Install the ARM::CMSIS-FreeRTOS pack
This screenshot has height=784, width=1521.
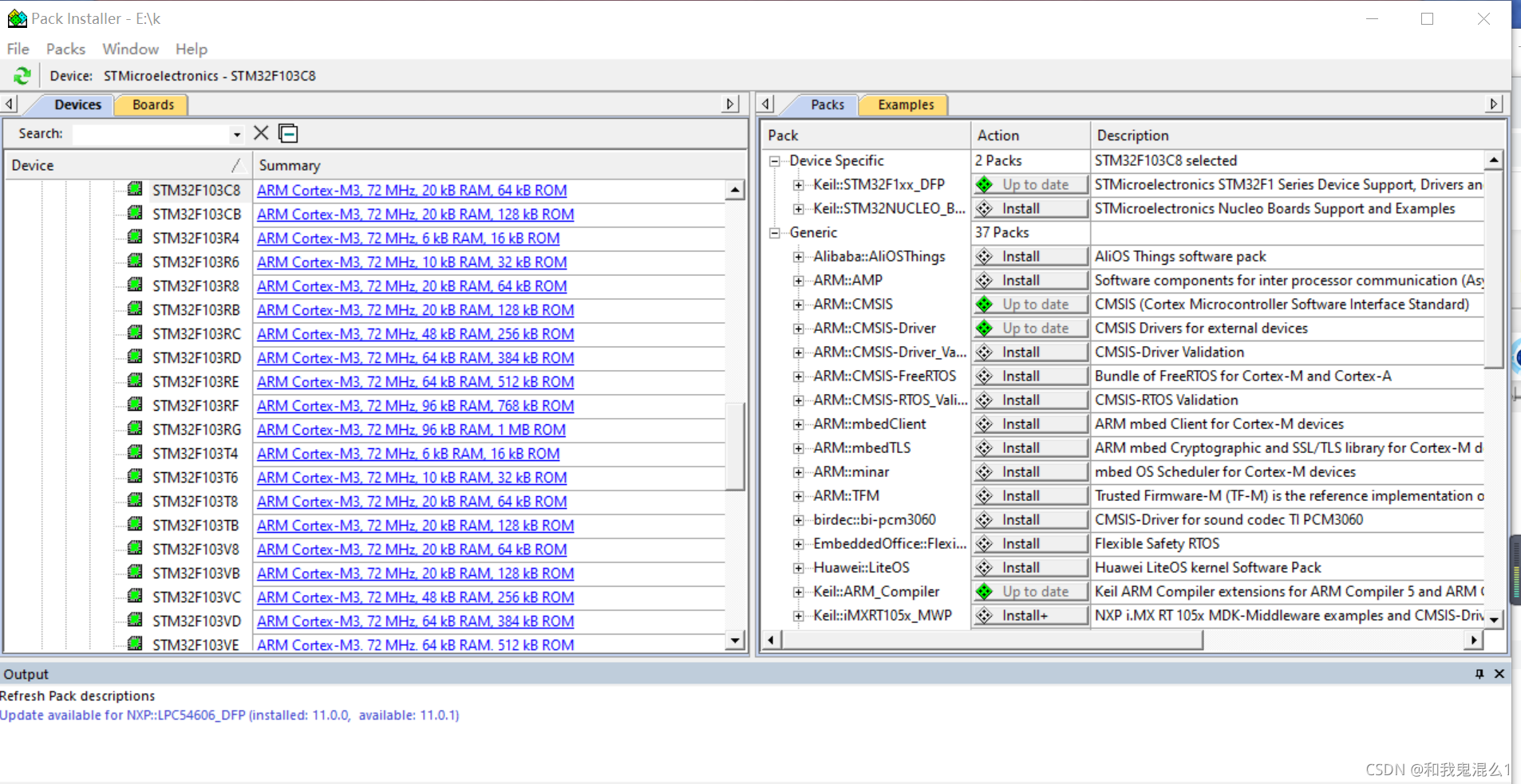pos(1030,376)
